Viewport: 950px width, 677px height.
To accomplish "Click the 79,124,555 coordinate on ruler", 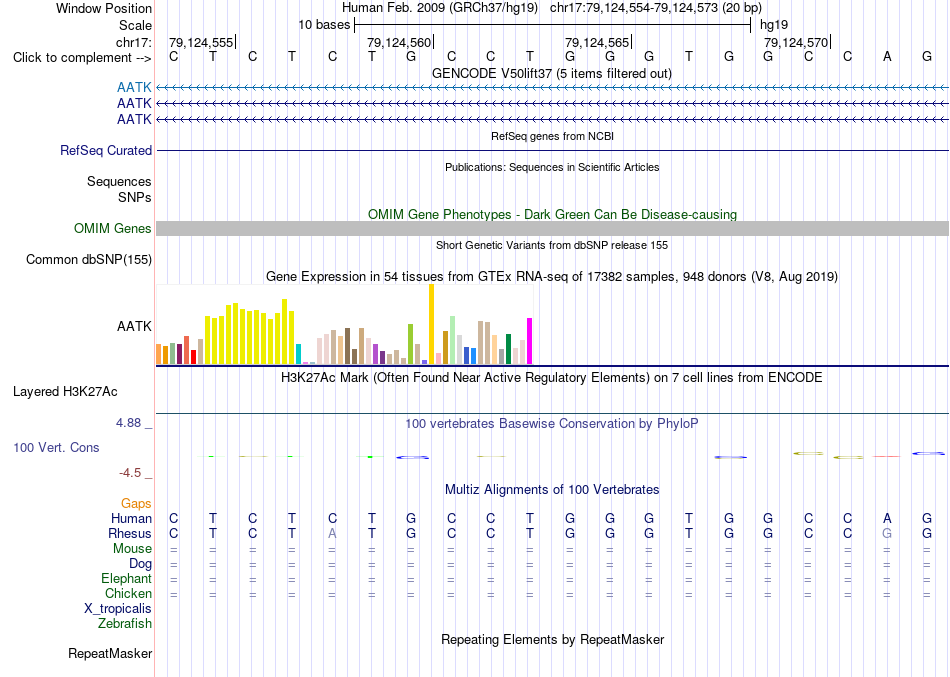I will (x=201, y=42).
